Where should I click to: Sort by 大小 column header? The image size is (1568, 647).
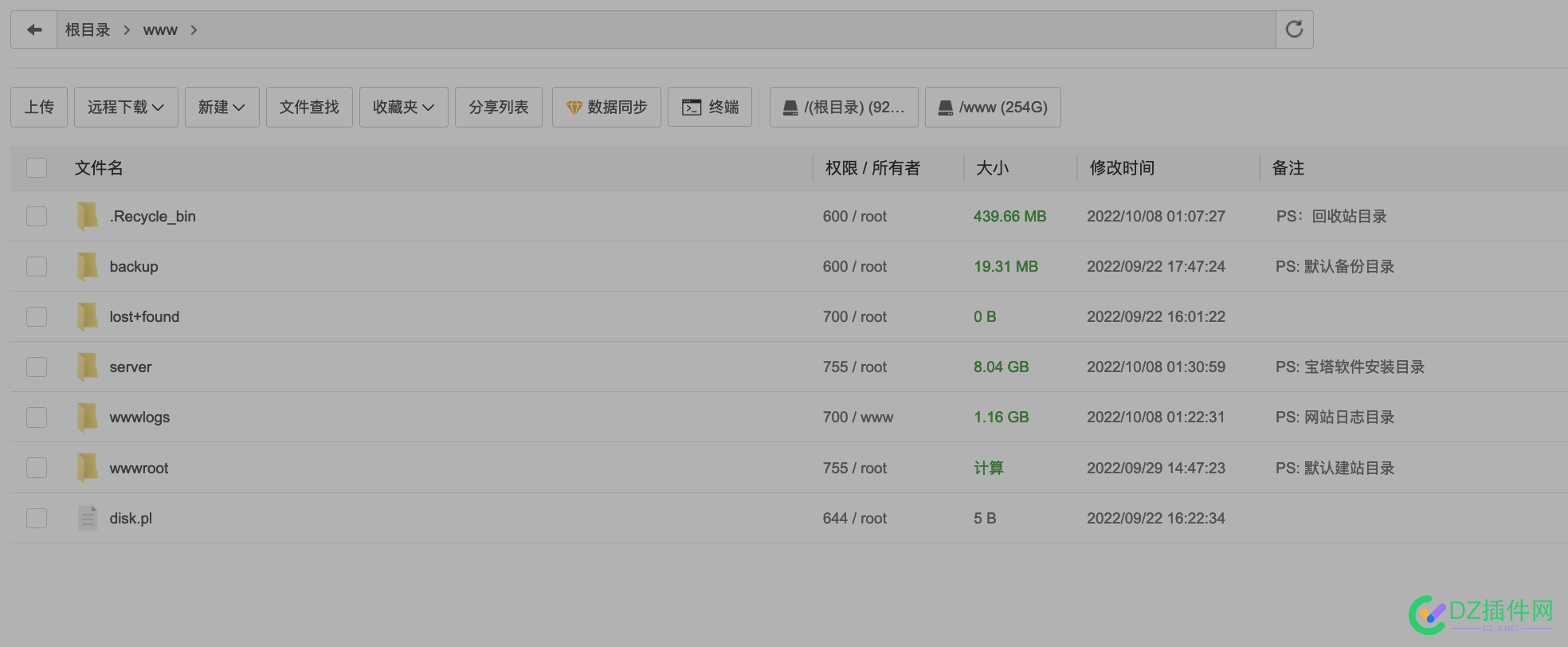tap(993, 168)
